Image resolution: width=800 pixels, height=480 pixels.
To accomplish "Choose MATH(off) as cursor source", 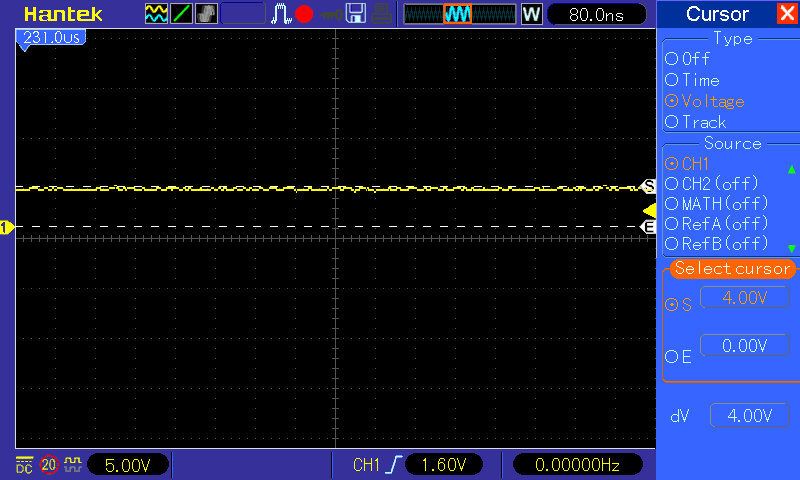I will 716,204.
